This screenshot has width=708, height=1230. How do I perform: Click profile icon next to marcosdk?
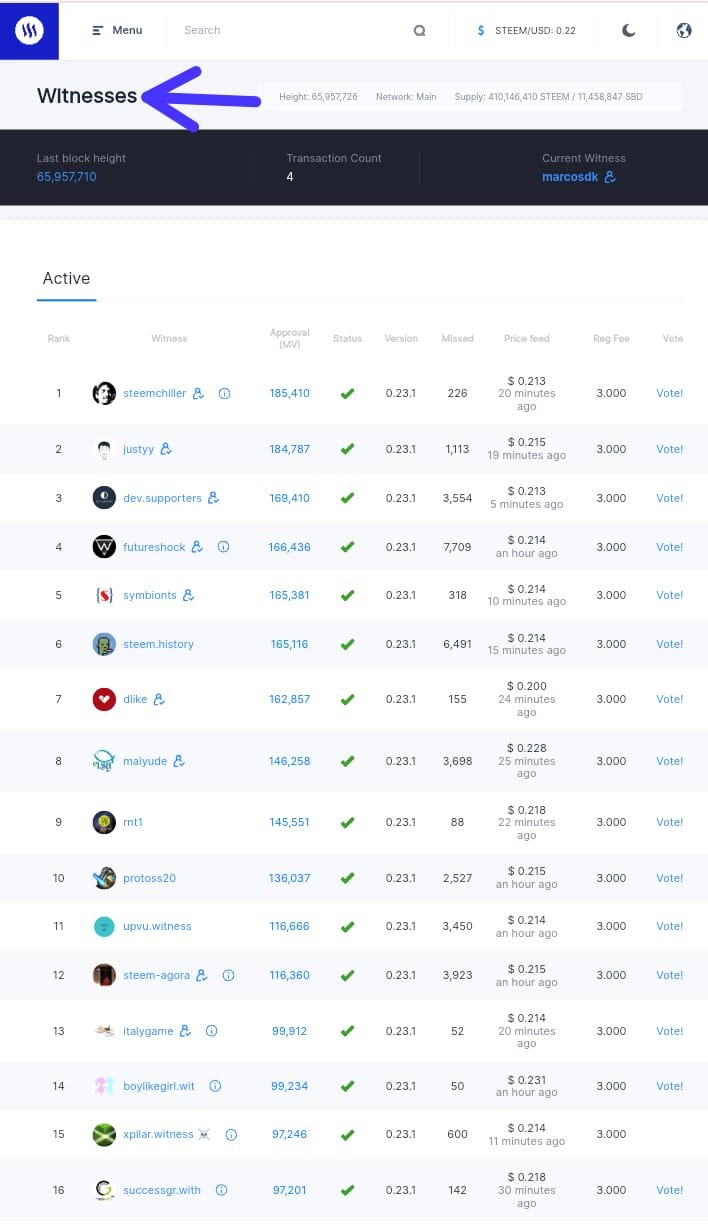610,177
